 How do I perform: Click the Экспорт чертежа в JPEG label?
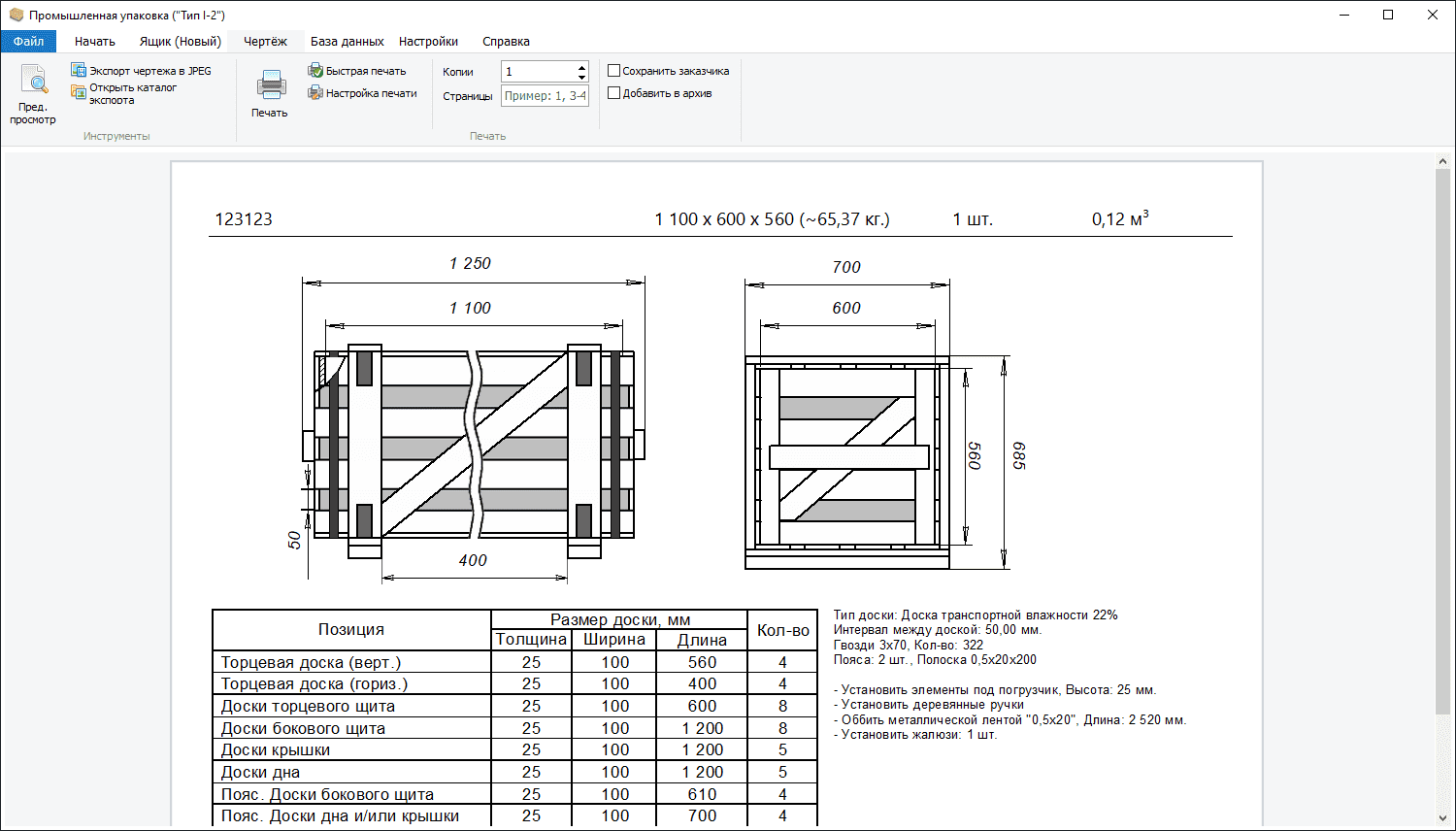tap(150, 71)
